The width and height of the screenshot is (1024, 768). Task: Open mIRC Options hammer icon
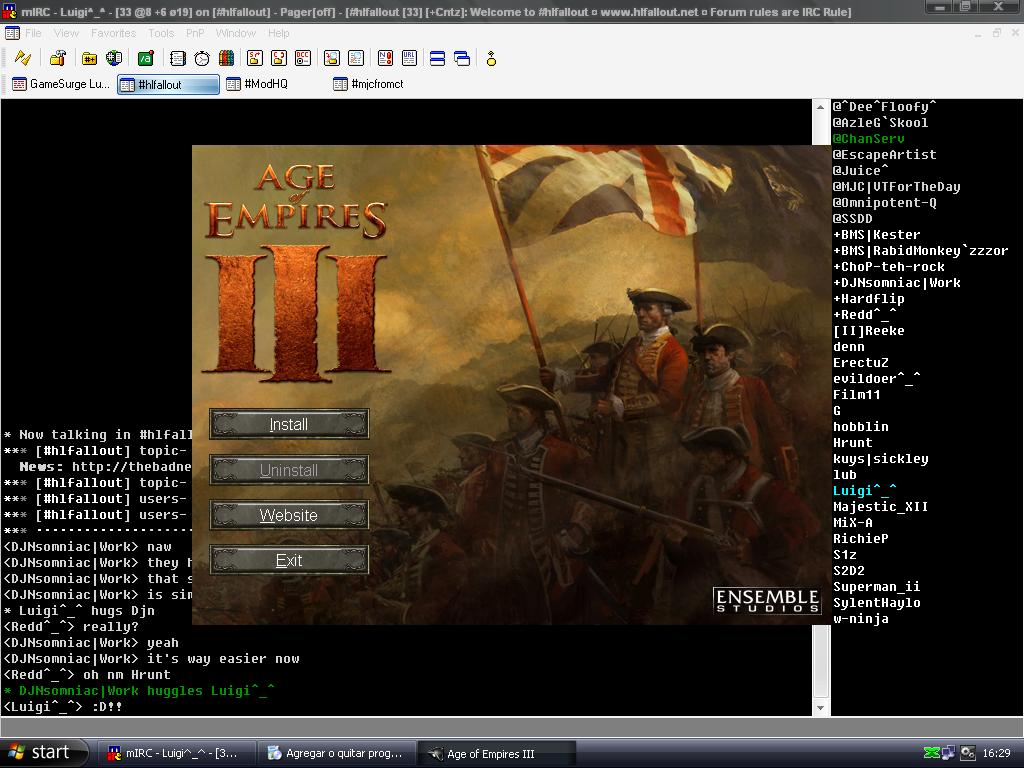point(58,59)
